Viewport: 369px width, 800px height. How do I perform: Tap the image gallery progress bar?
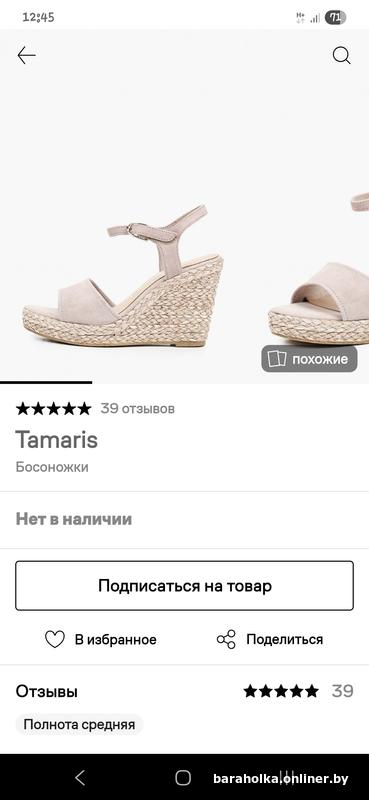[x=46, y=382]
